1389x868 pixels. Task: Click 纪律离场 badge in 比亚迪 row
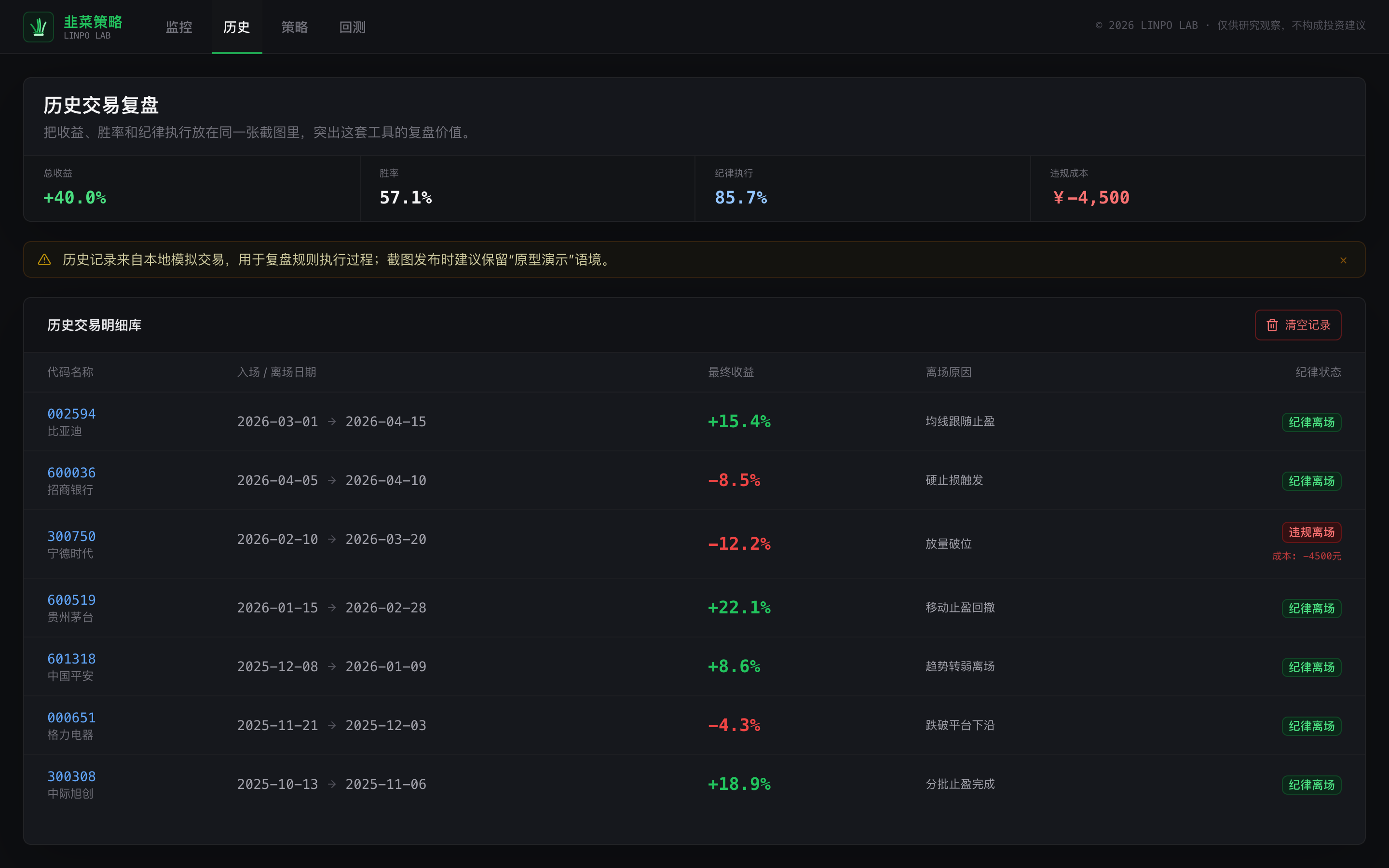[1311, 422]
